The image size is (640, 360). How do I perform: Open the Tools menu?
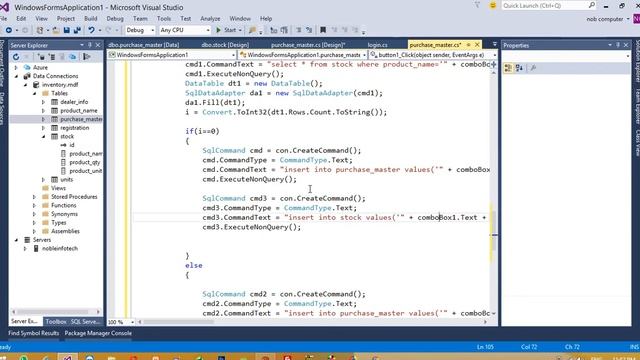point(164,18)
